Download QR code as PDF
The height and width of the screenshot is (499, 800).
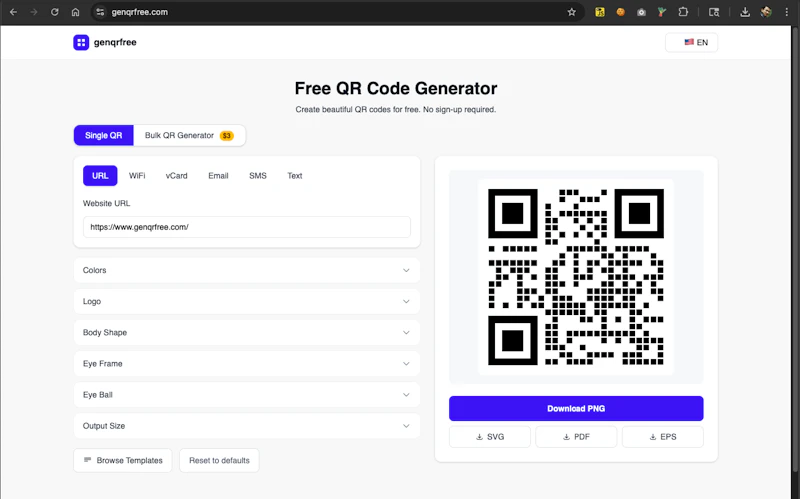tap(576, 437)
